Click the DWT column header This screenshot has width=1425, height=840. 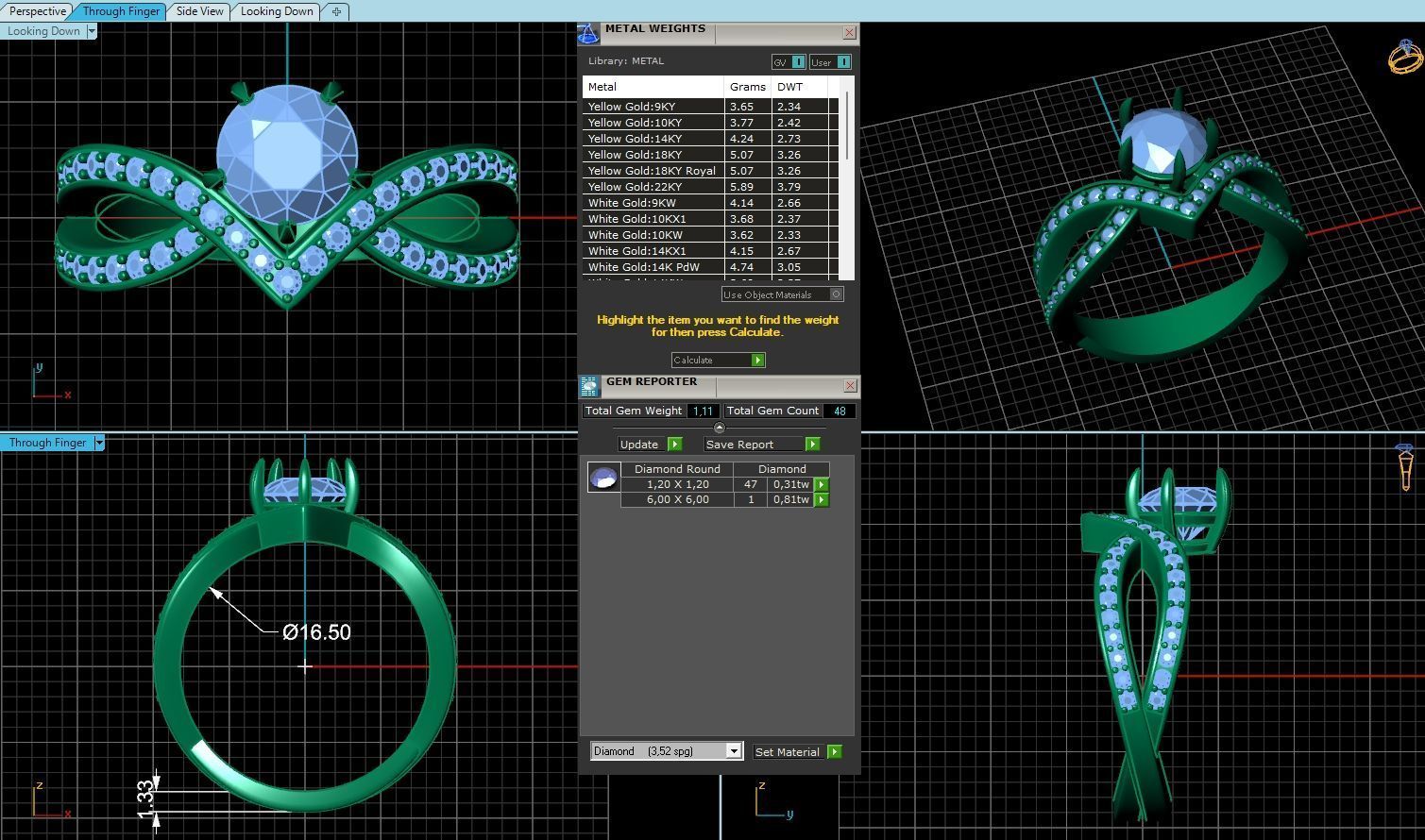click(800, 87)
